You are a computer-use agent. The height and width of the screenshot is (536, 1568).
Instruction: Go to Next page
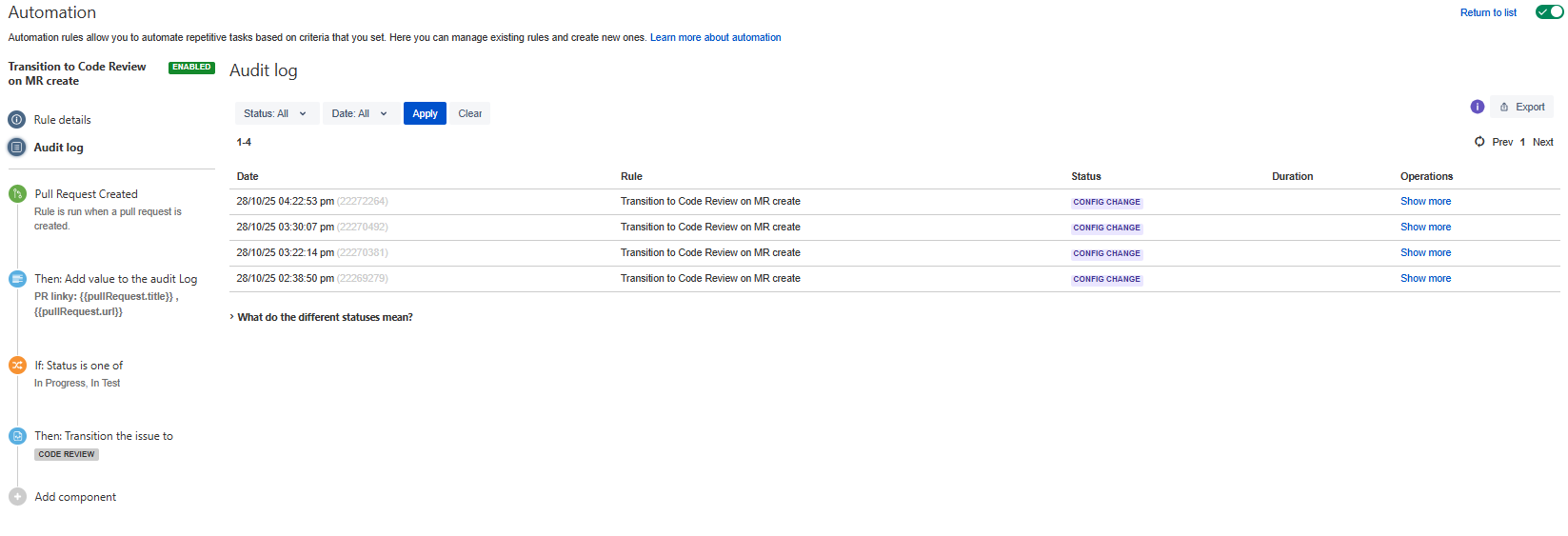[x=1542, y=142]
